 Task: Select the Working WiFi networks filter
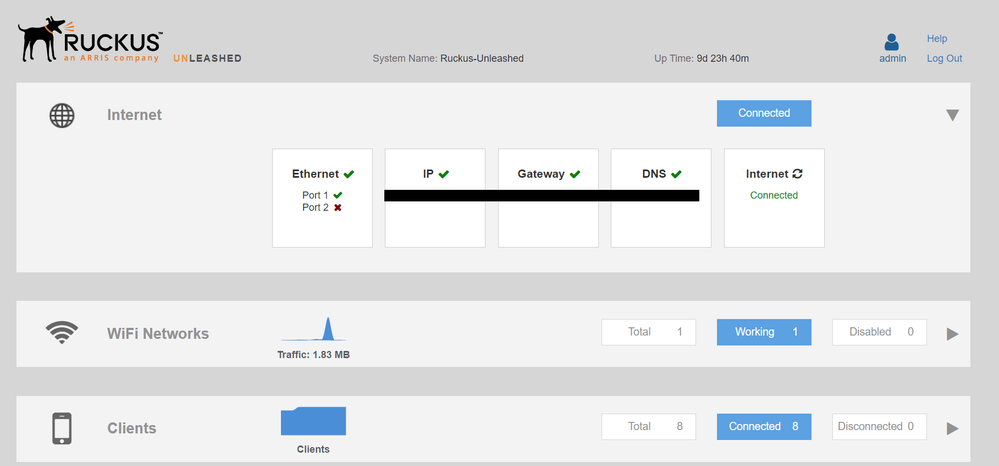pyautogui.click(x=764, y=332)
